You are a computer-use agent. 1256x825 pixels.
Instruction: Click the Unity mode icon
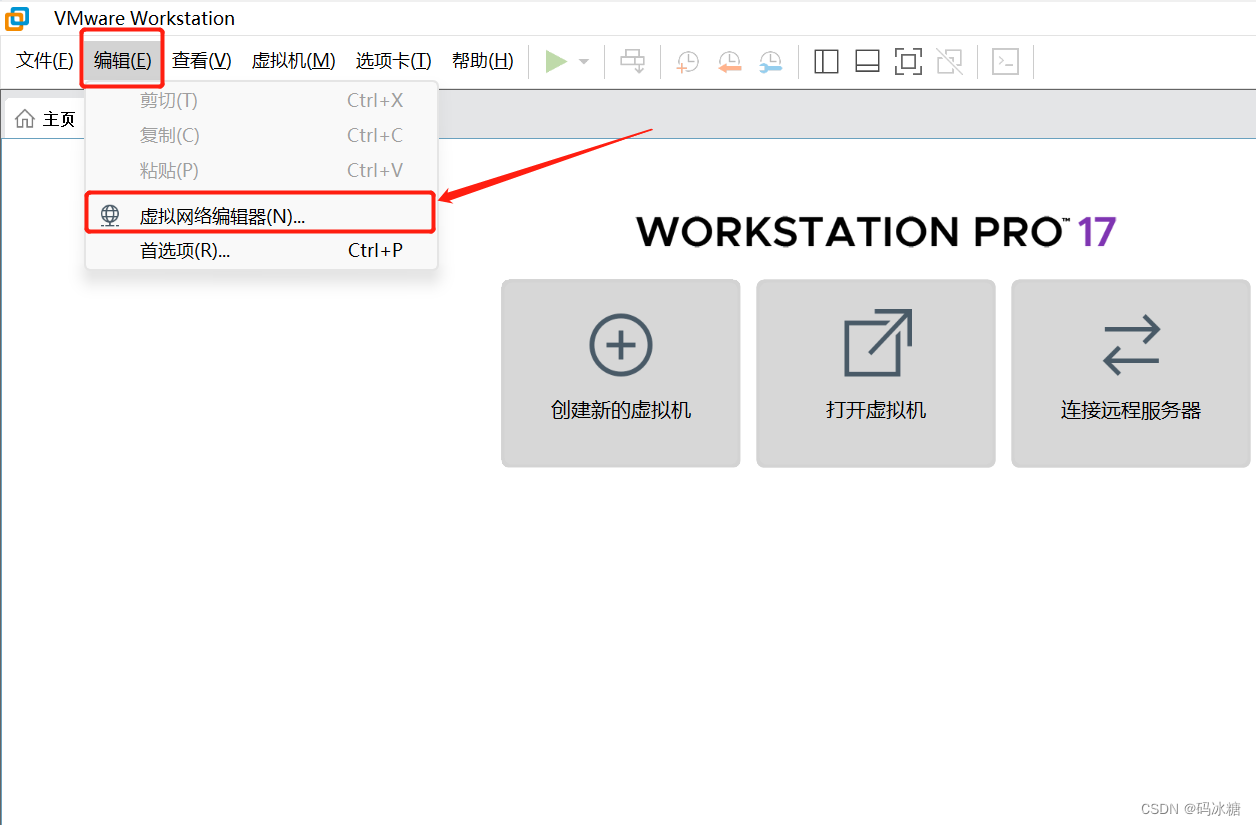[x=949, y=61]
